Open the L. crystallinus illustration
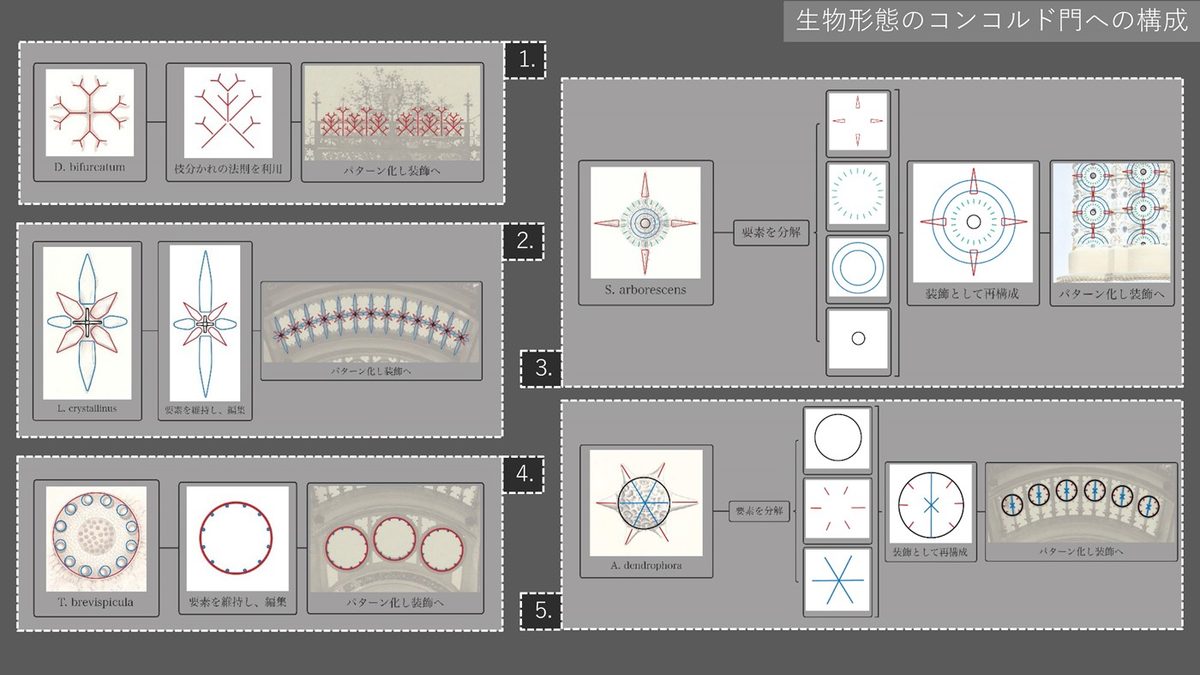The image size is (1200, 675). point(89,322)
